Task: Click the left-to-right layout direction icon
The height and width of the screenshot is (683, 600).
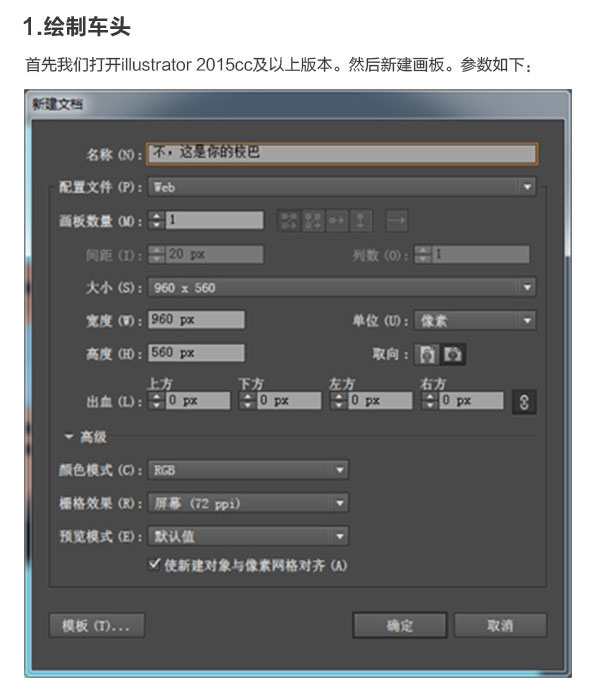Action: (397, 220)
